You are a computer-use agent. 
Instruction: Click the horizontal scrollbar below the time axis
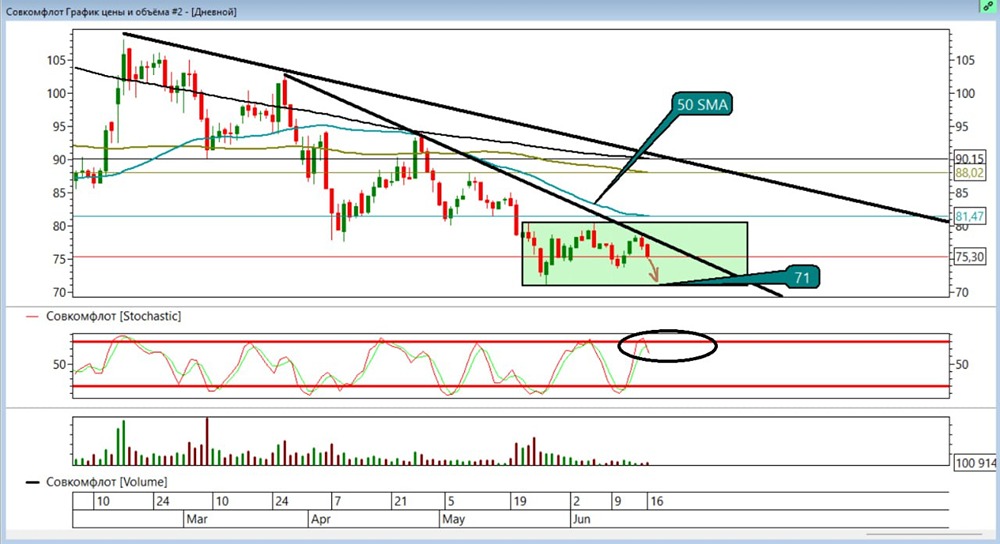tap(924, 534)
